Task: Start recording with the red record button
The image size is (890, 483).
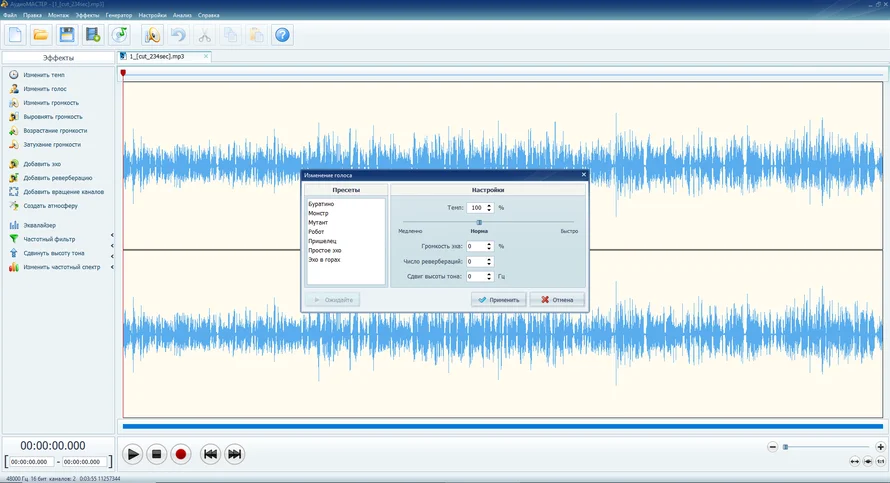Action: click(180, 454)
